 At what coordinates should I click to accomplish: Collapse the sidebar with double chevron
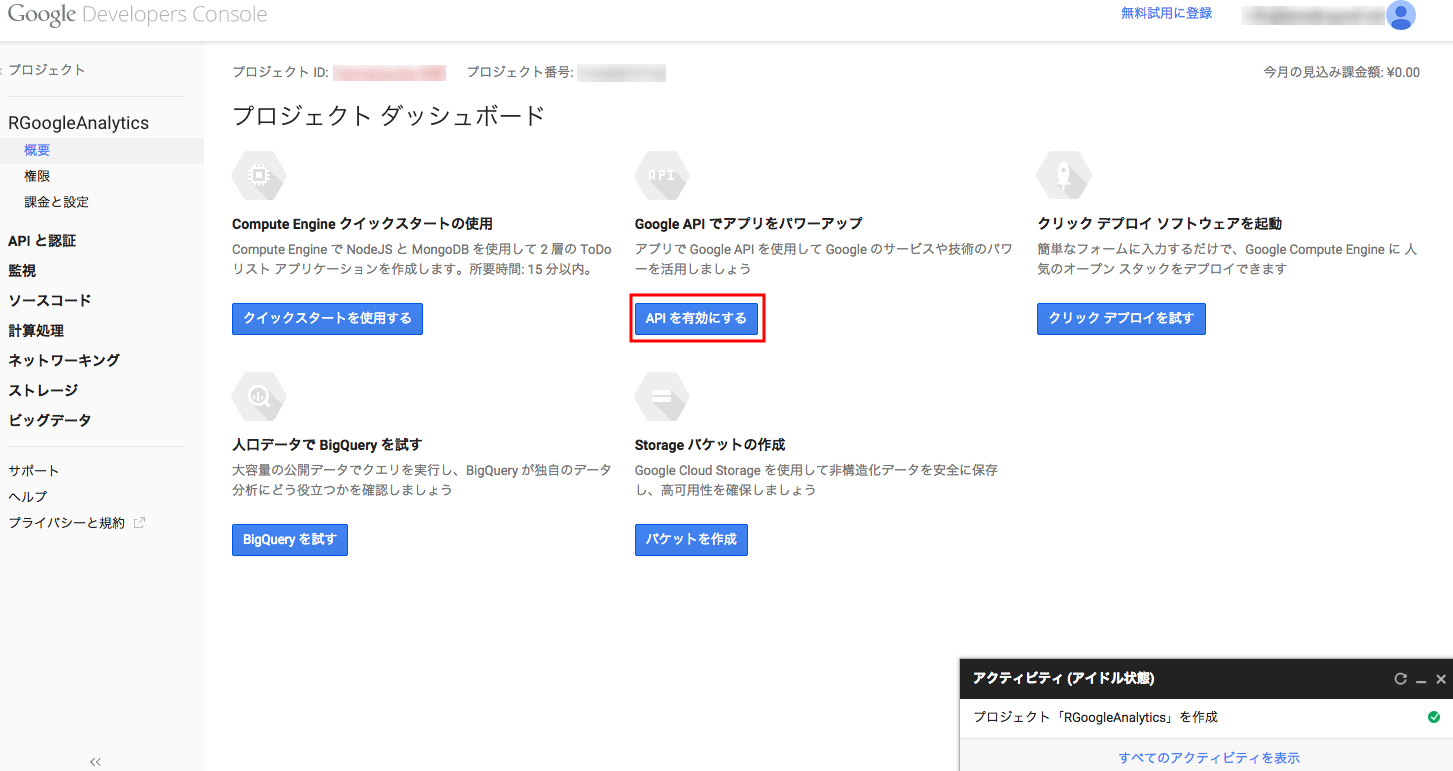[x=96, y=762]
